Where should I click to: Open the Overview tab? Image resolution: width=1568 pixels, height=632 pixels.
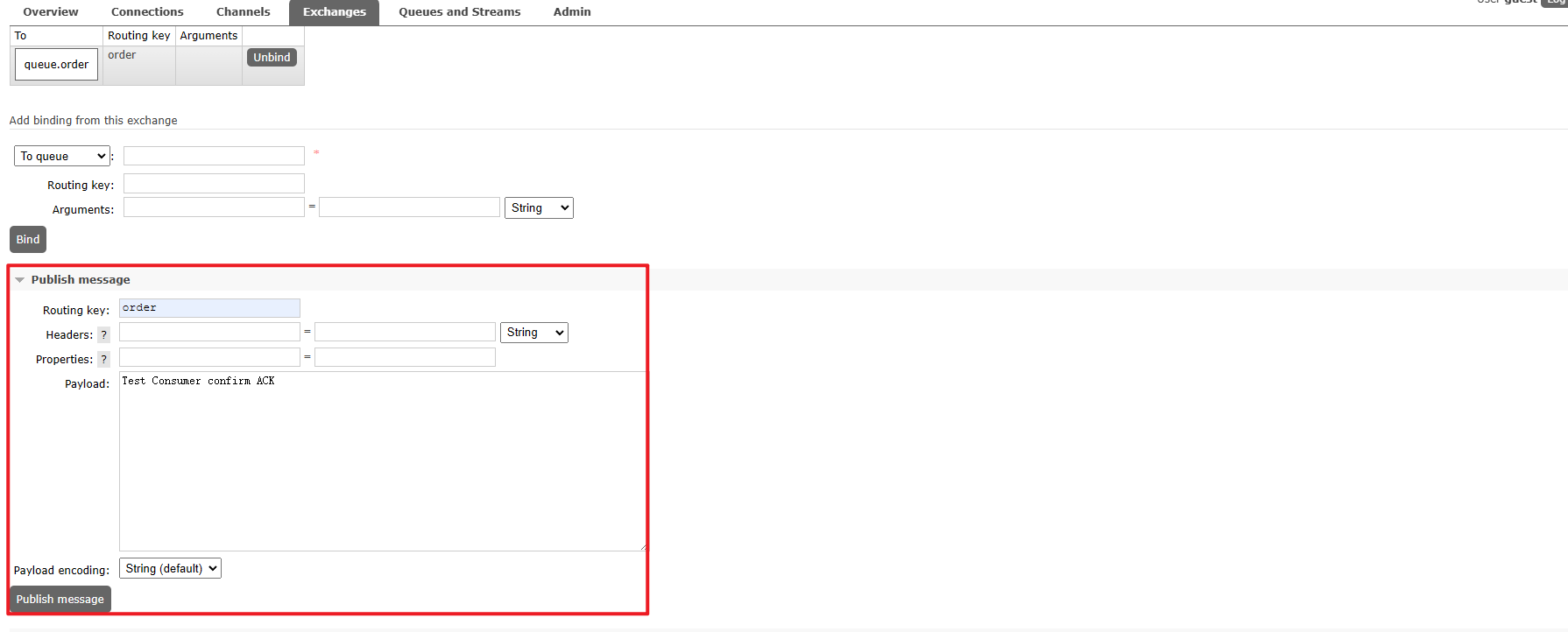[50, 12]
